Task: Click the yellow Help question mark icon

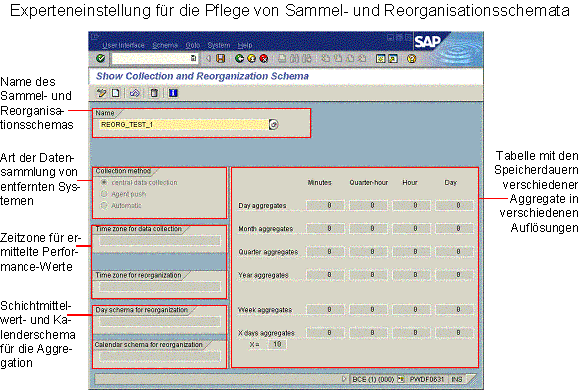Action: click(x=411, y=58)
